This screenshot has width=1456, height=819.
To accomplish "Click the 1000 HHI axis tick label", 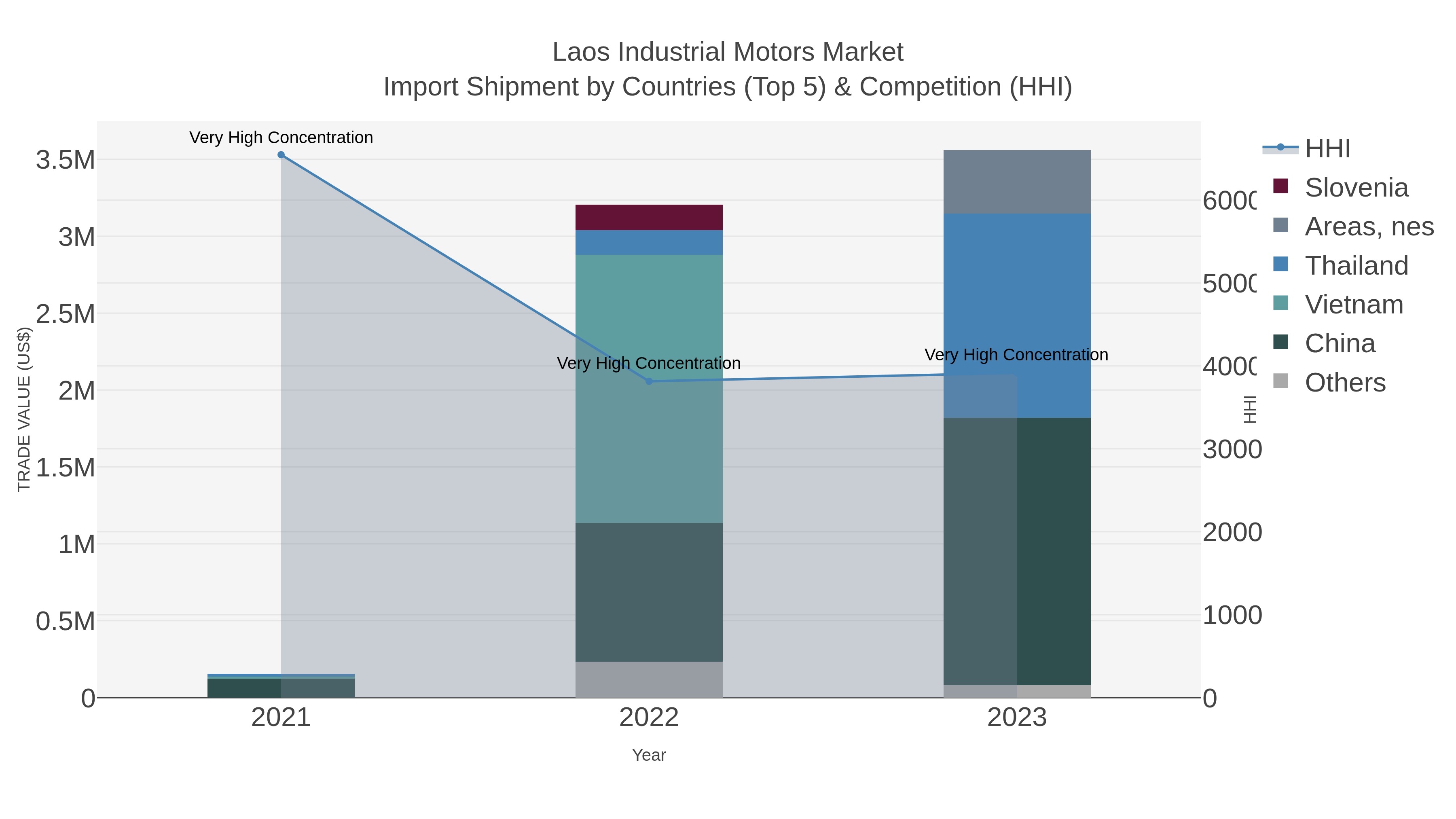I will coord(1232,616).
